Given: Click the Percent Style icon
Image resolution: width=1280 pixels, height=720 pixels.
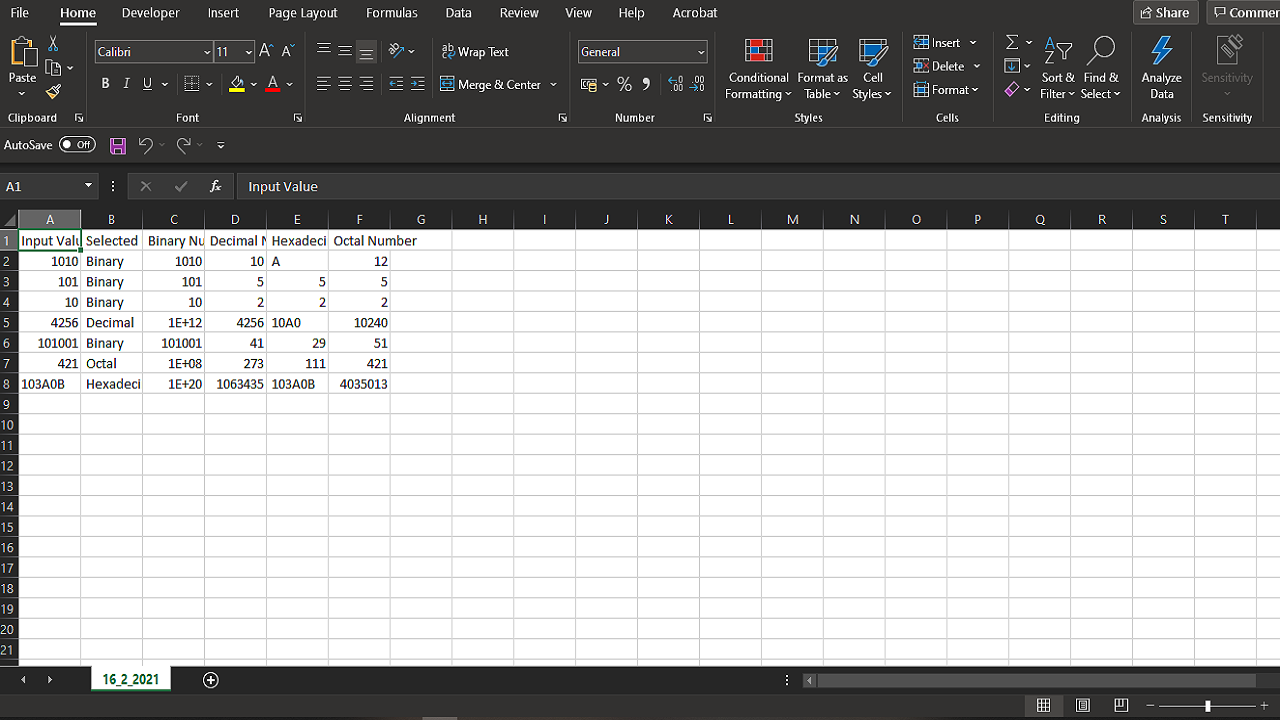Looking at the screenshot, I should click(x=624, y=85).
